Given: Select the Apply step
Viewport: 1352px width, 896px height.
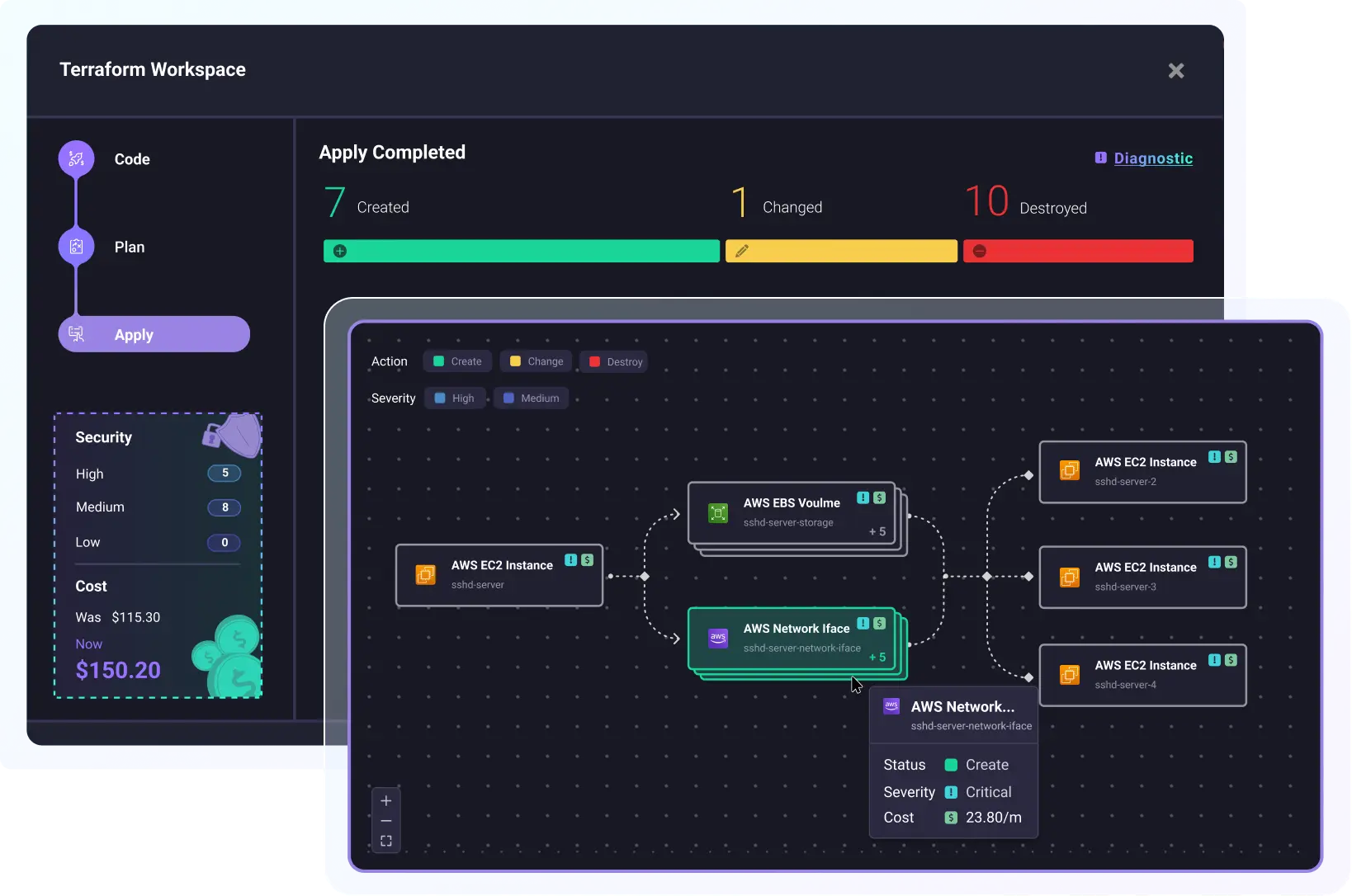Looking at the screenshot, I should click(154, 334).
